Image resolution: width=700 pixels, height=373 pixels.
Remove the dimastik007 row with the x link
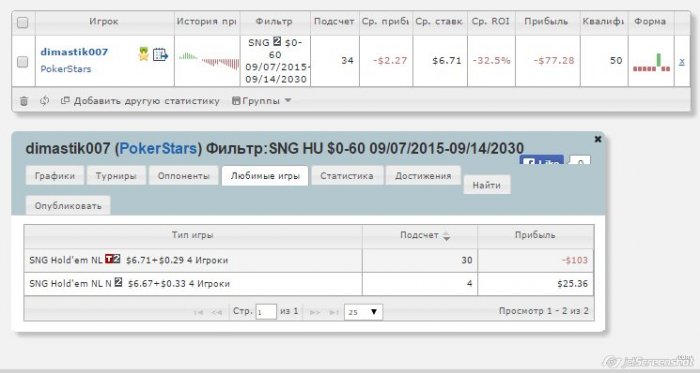pyautogui.click(x=682, y=62)
